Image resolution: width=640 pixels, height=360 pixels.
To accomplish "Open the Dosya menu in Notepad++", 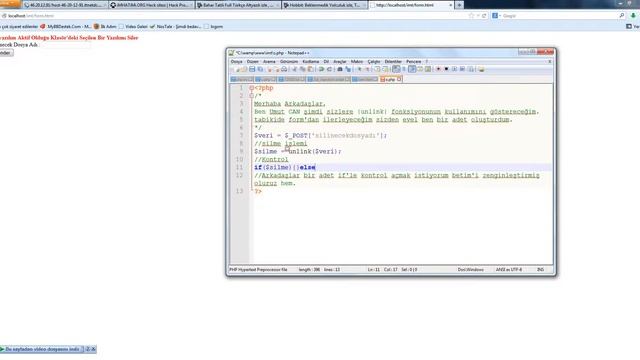I will tap(236, 62).
